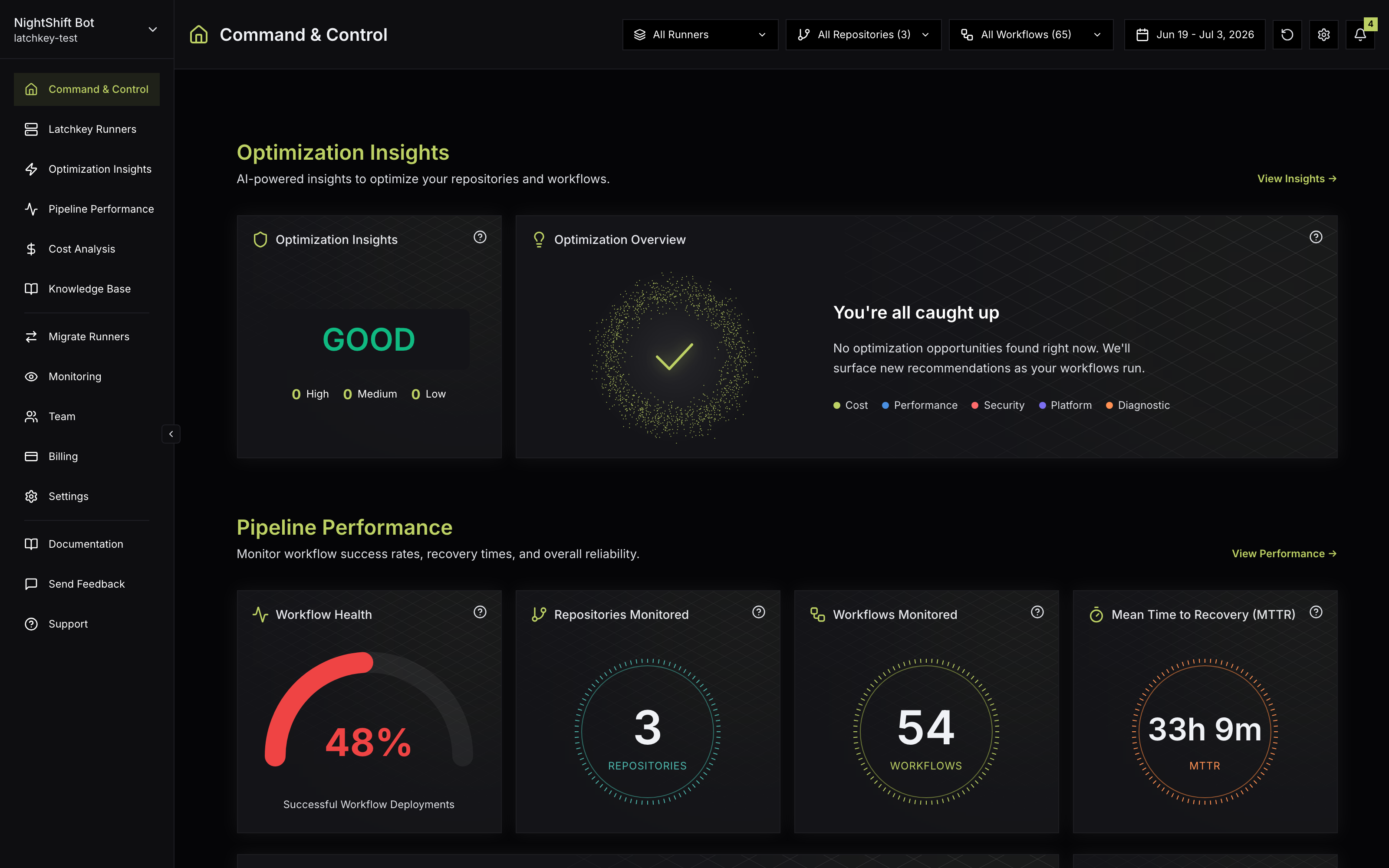Click the Monitoring eye icon

pos(31,377)
